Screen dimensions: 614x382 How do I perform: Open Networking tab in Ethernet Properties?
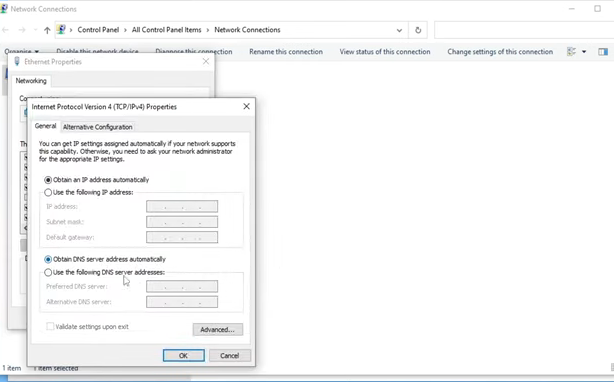31,81
